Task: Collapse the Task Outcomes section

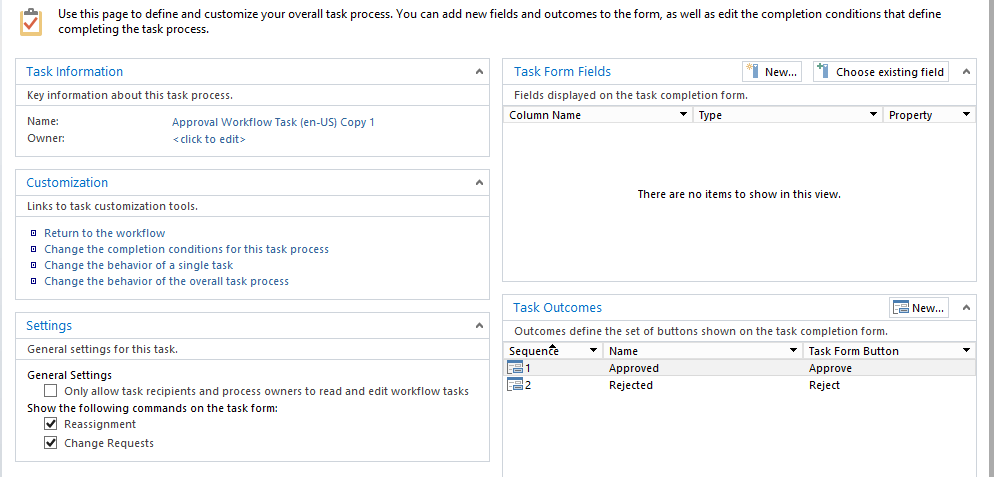Action: 966,308
